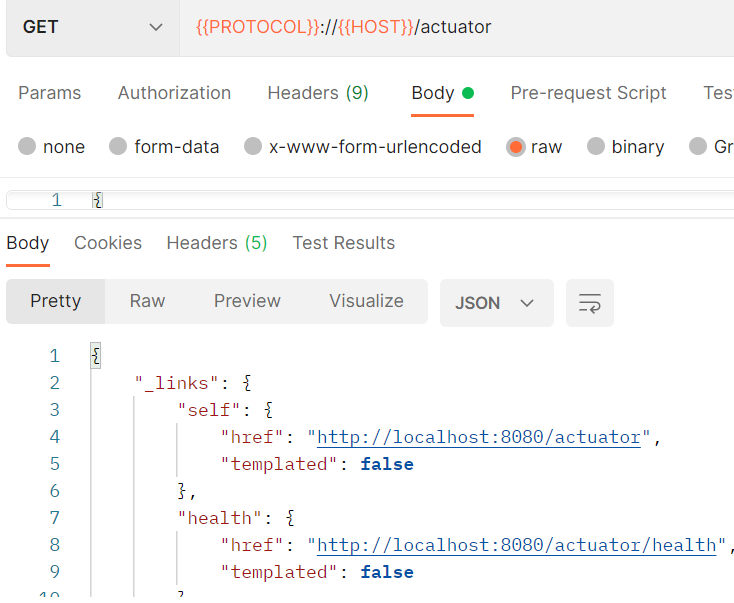This screenshot has height=603, width=734.
Task: Click the "templated" key on line 9
Action: (279, 573)
